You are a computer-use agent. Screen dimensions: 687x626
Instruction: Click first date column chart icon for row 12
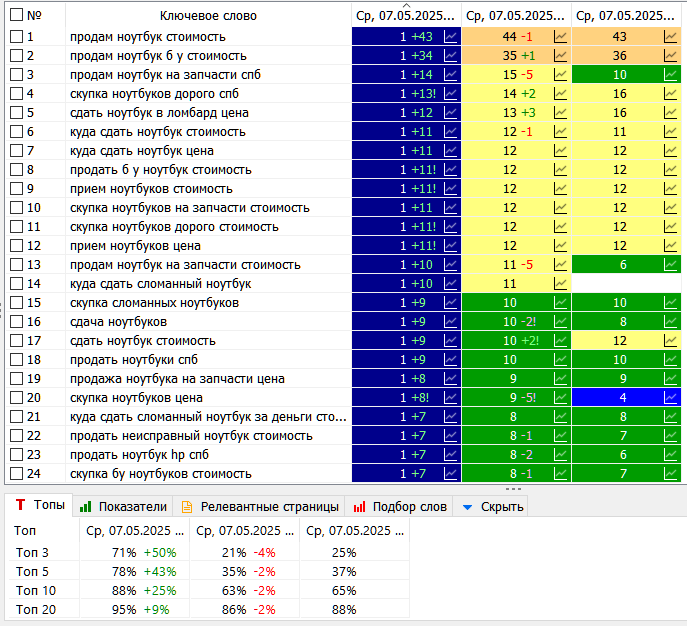coord(451,245)
